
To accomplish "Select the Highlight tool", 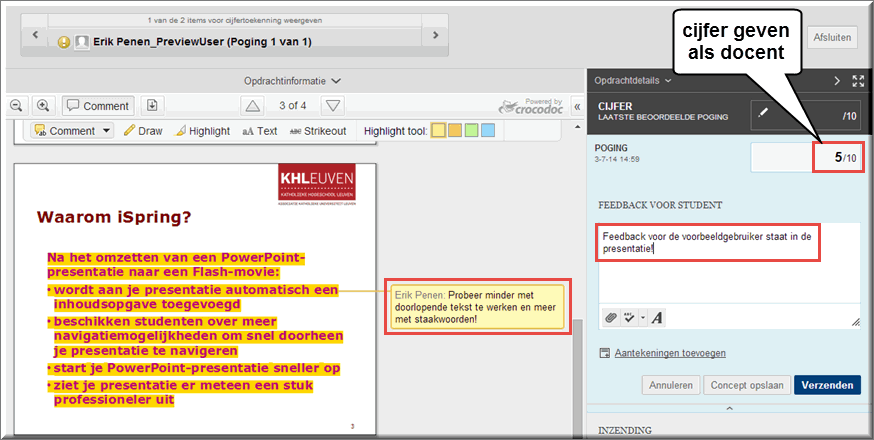I will (x=202, y=131).
